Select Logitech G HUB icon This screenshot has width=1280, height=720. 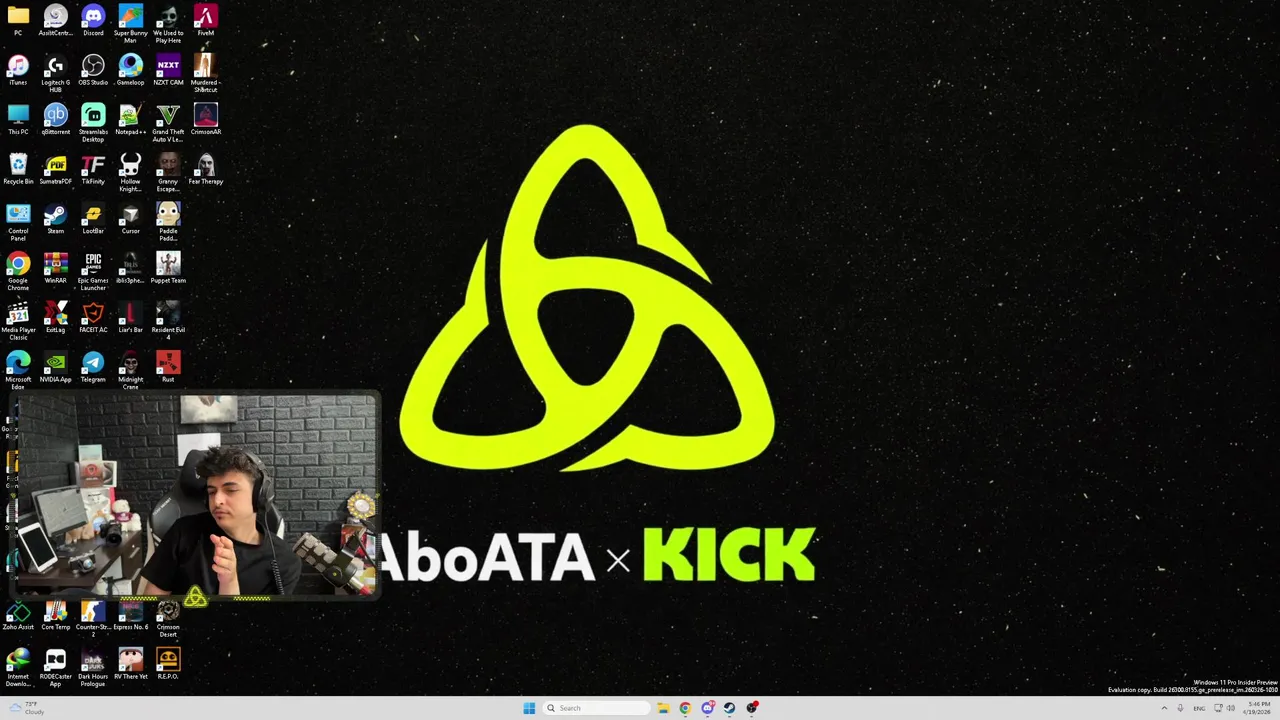tap(55, 73)
